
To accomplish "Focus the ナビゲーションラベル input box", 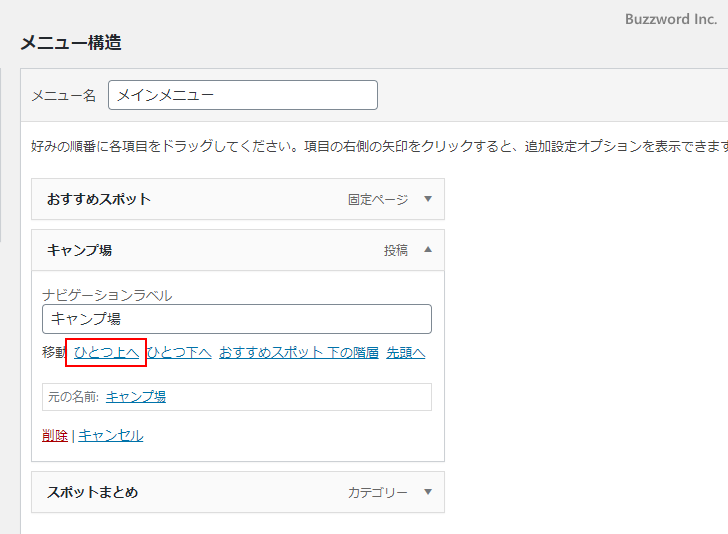I will pyautogui.click(x=236, y=319).
